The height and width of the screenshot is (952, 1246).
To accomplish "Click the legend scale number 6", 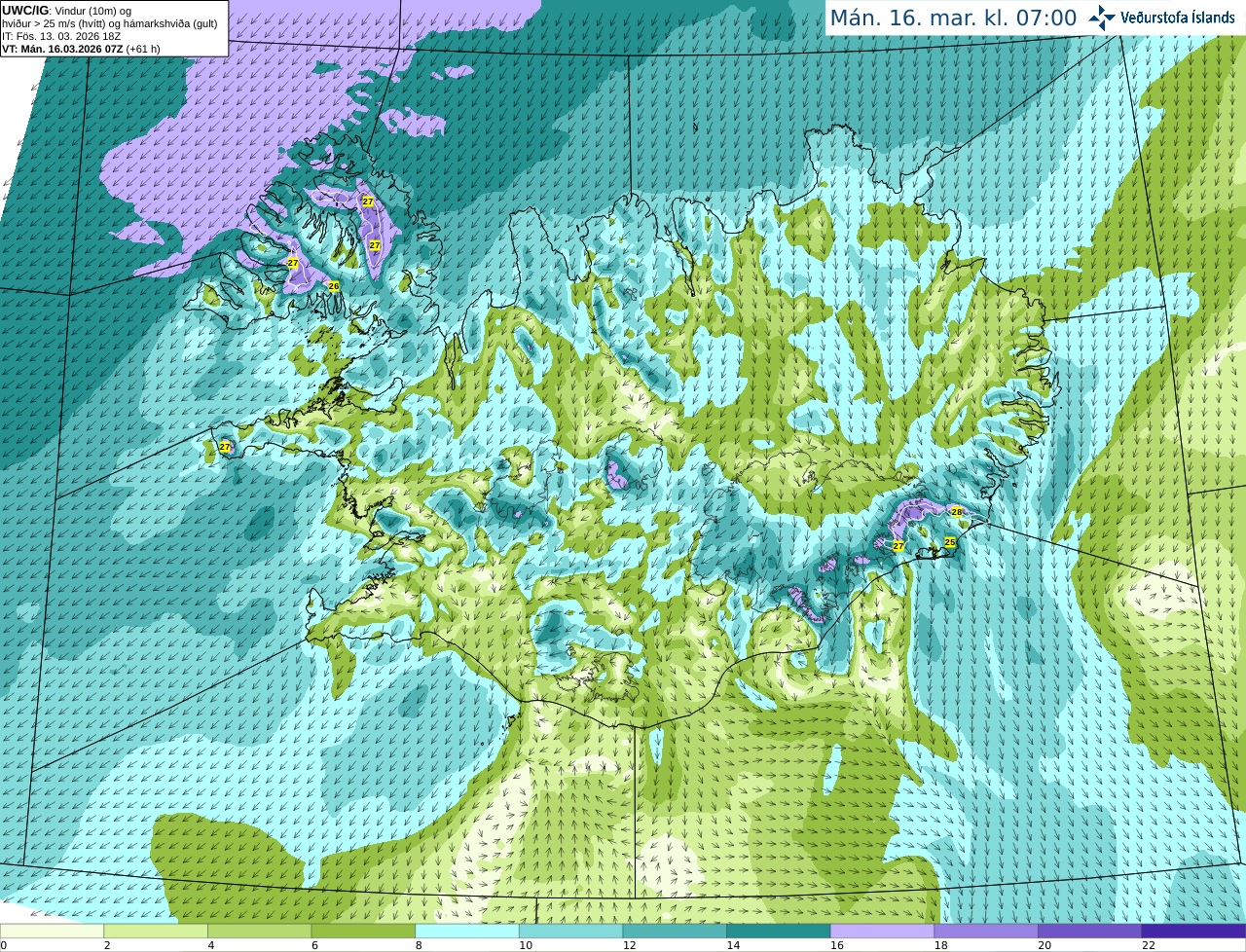I will (314, 945).
